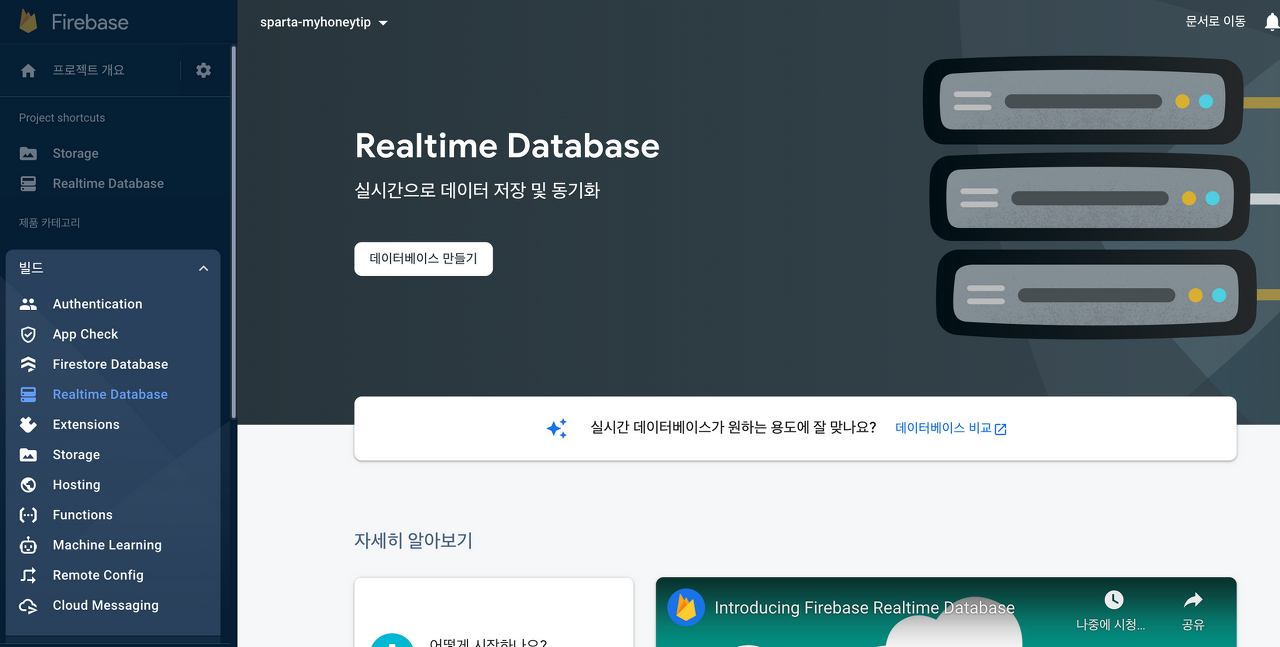This screenshot has height=647, width=1280.
Task: Click Realtime Database icon in Build list
Action: coord(28,394)
